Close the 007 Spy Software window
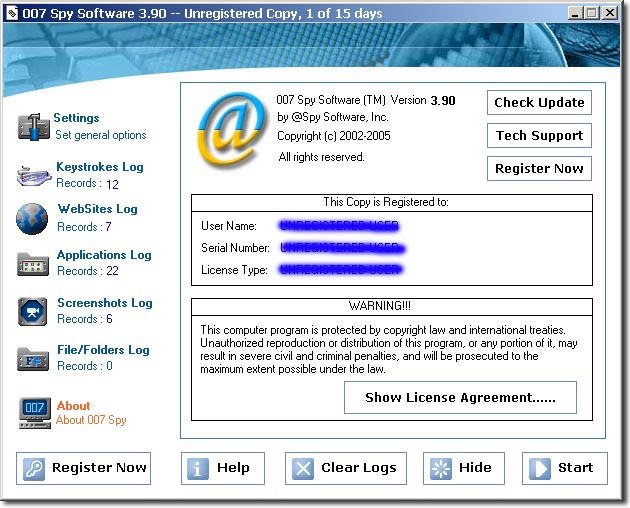630x508 pixels. click(x=610, y=13)
